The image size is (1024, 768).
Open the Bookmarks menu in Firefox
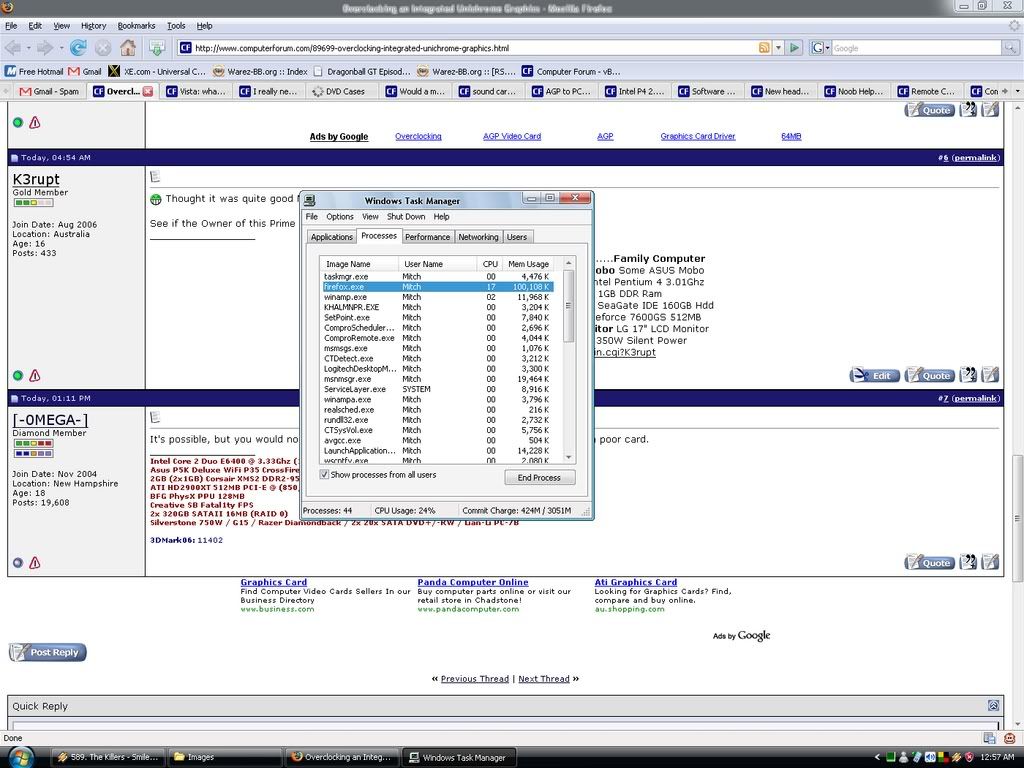[136, 25]
